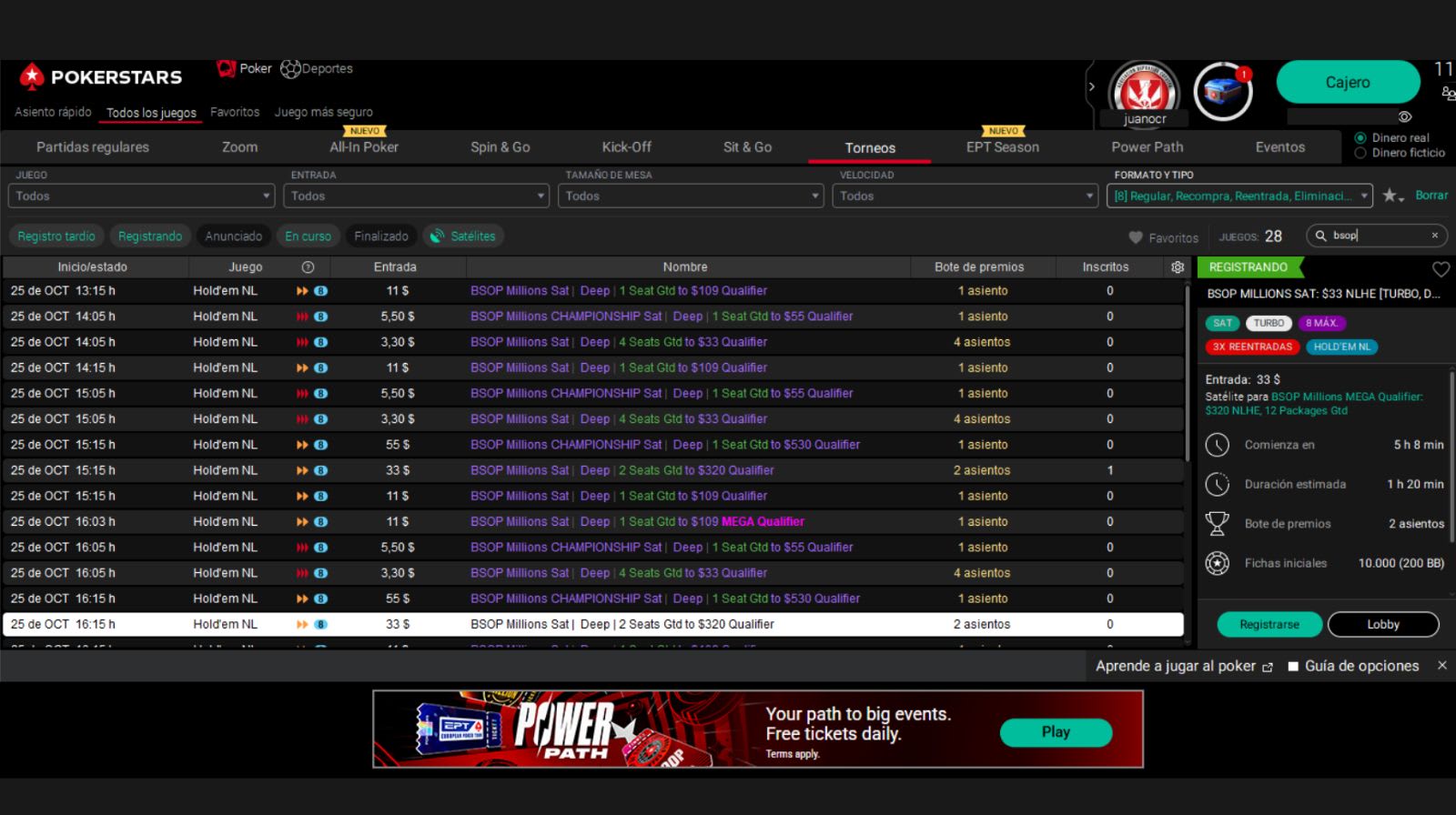
Task: Switch to the Sit & Go tab
Action: (748, 147)
